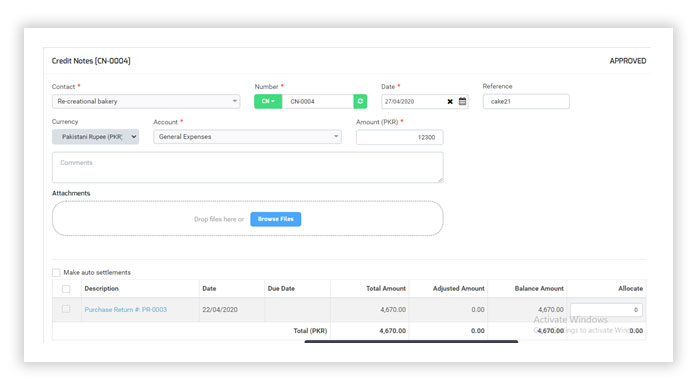This screenshot has height=384, width=700.
Task: Enable Make auto settlements checkbox
Action: [56, 272]
